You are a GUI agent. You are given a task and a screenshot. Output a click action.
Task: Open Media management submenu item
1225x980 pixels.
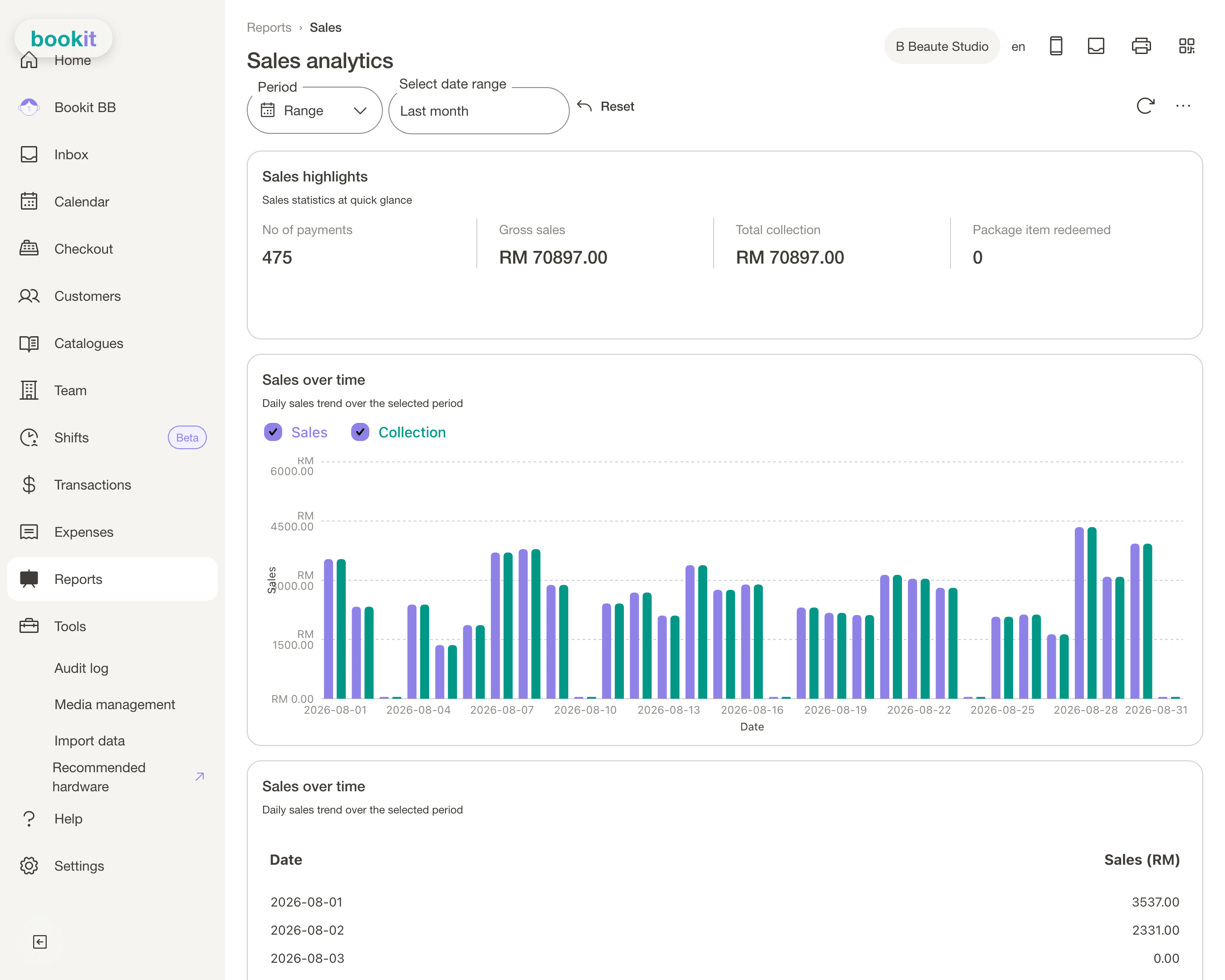pos(115,704)
